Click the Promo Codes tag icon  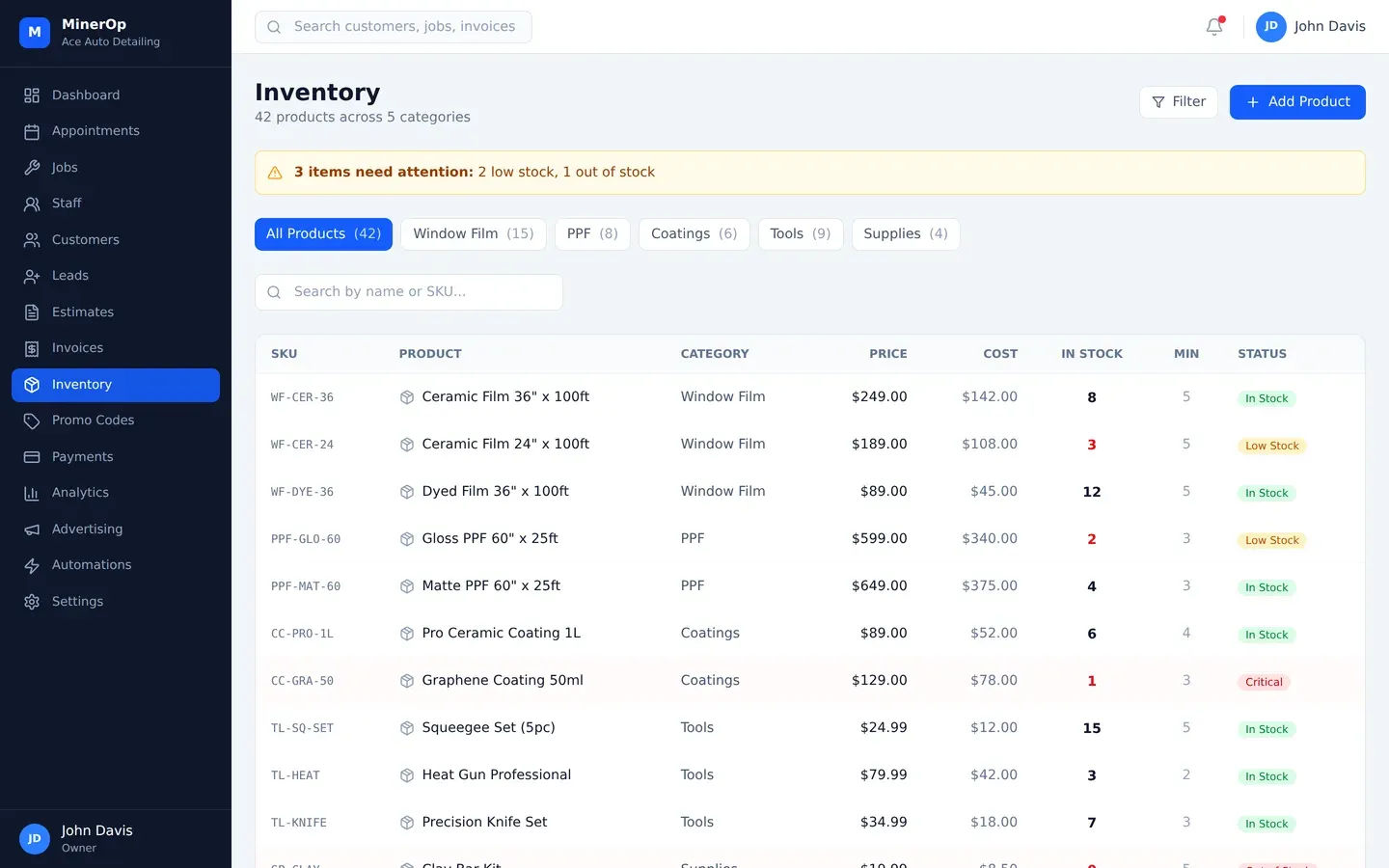point(32,420)
